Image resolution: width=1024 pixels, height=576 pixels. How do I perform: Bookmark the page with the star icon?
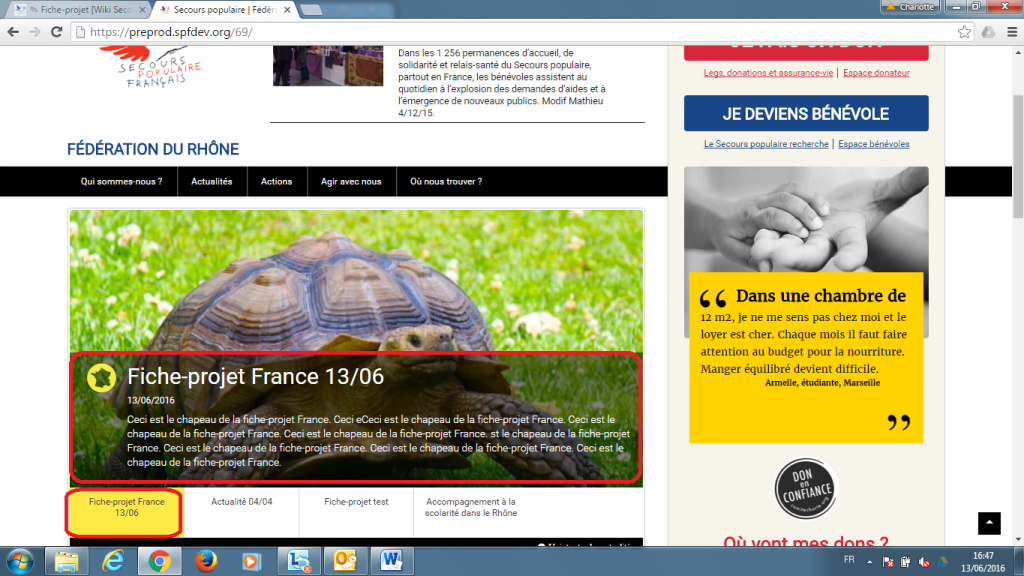(964, 32)
